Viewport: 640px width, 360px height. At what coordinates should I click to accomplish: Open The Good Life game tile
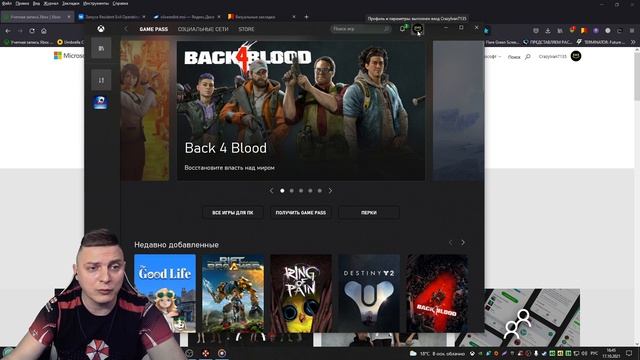click(x=165, y=293)
